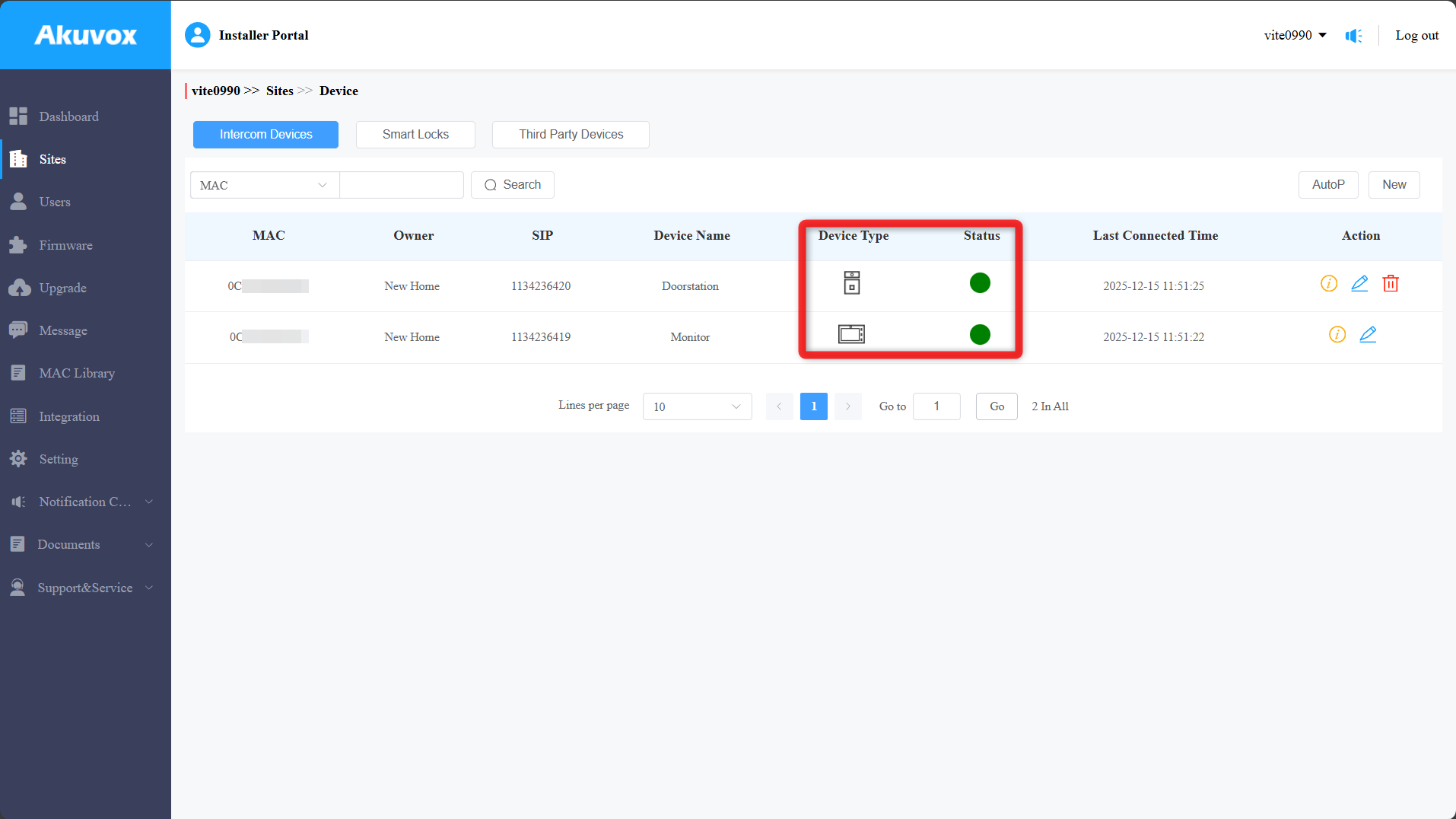
Task: Click the New button
Action: pyautogui.click(x=1394, y=185)
